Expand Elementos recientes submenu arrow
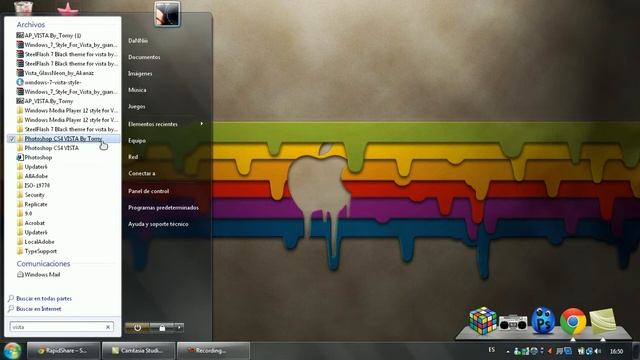Screen dimensions: 640x360 (x=202, y=124)
